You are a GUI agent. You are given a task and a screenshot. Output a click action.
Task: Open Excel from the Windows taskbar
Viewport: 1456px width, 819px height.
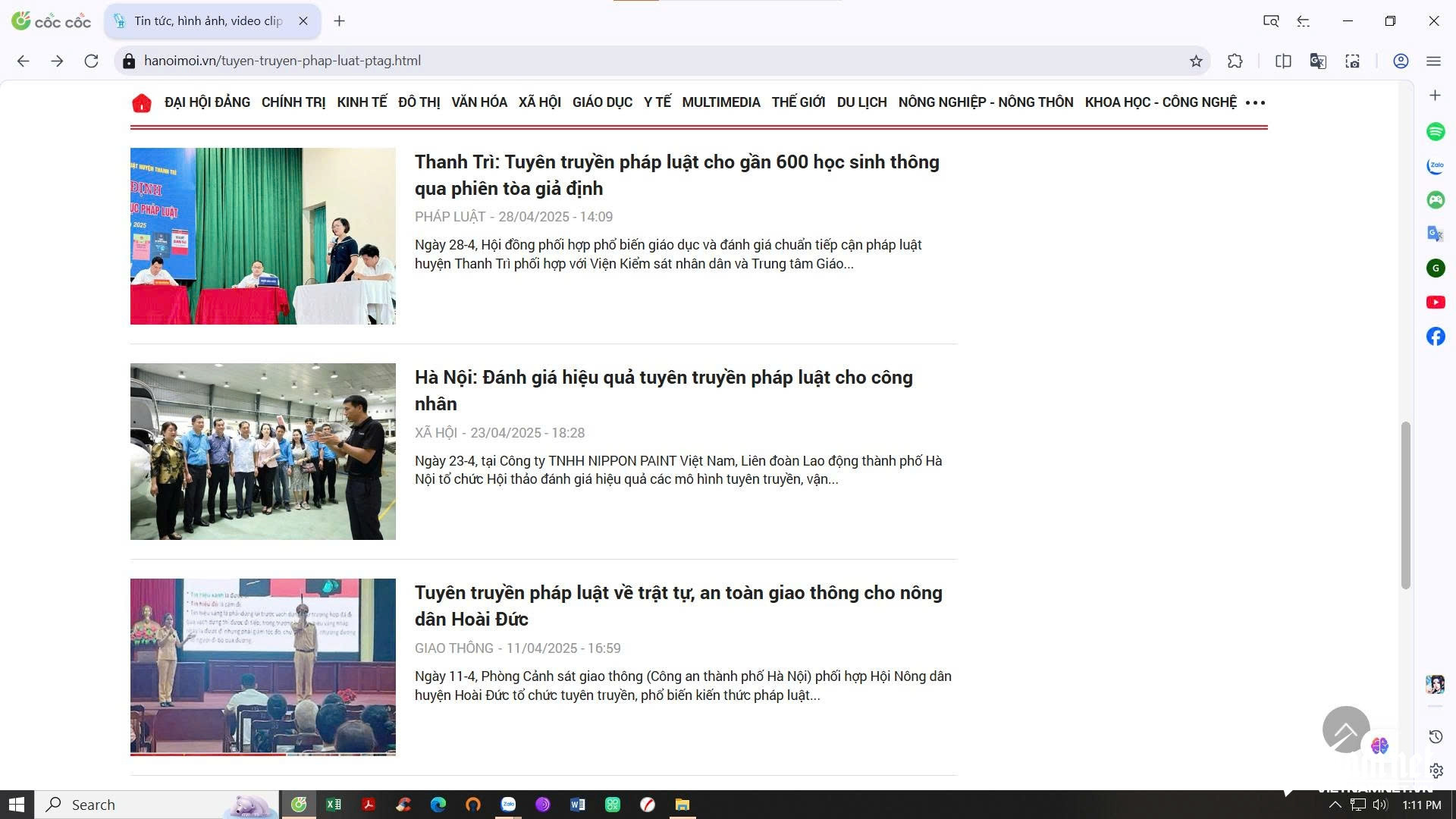click(334, 805)
